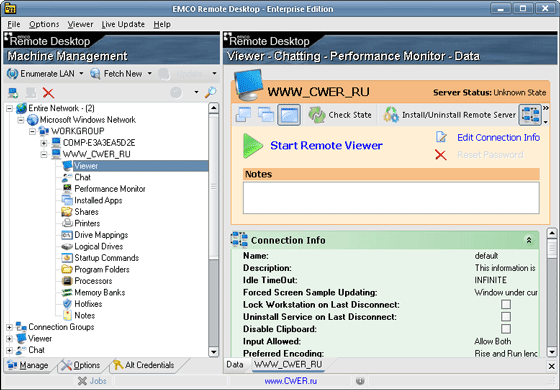Image resolution: width=560 pixels, height=390 pixels.
Task: Click the connection info toggle icon in toolbar
Action: 530,115
